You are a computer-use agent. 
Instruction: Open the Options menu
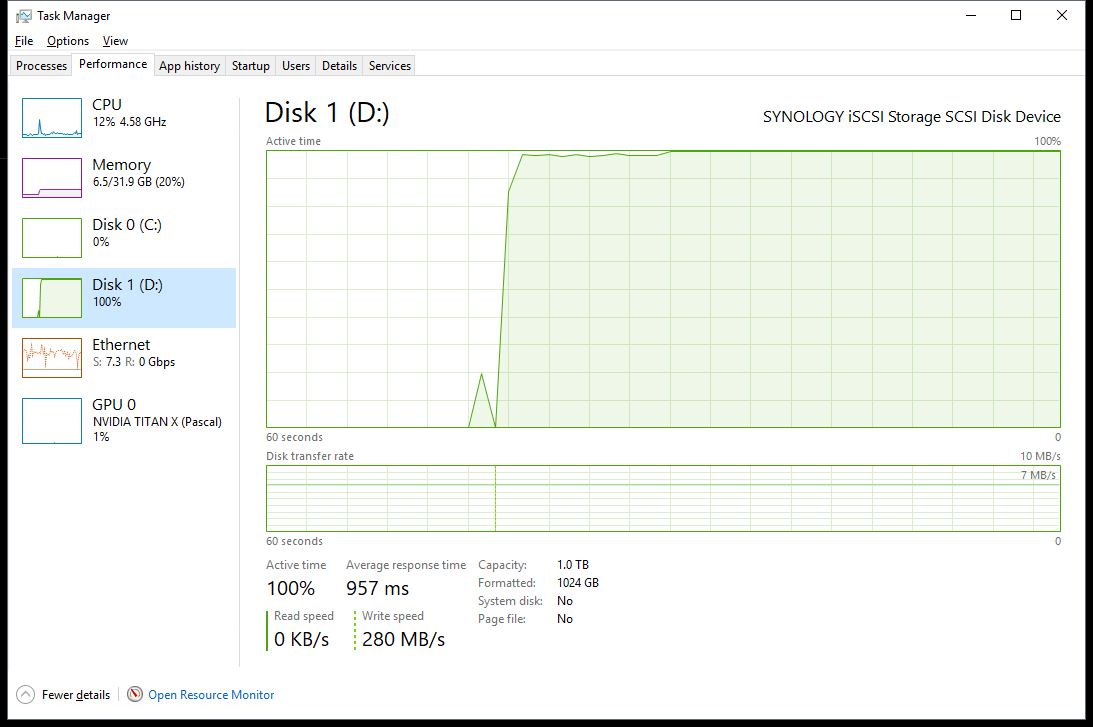[x=68, y=41]
